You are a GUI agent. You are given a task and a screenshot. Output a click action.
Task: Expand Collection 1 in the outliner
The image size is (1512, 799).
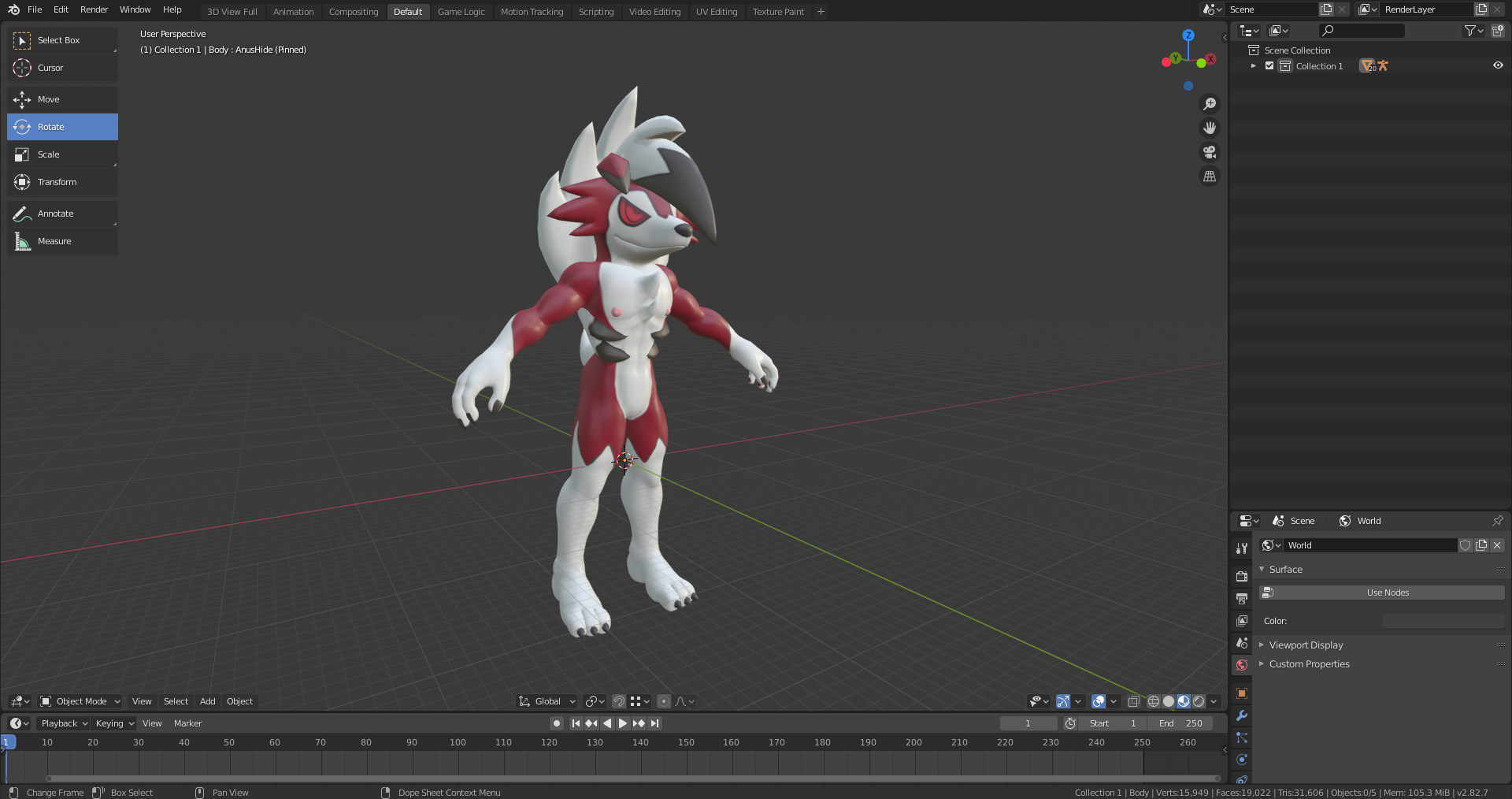[1253, 66]
